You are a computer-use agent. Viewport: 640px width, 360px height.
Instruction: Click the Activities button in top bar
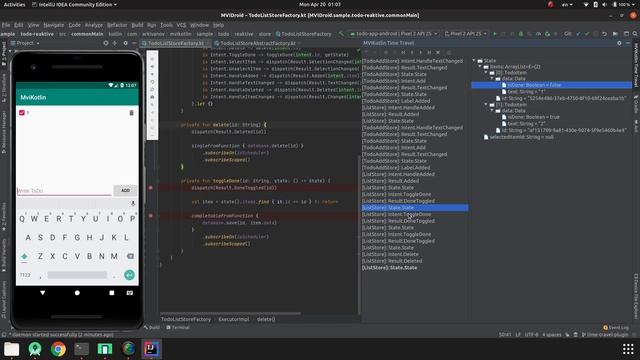pyautogui.click(x=14, y=4)
